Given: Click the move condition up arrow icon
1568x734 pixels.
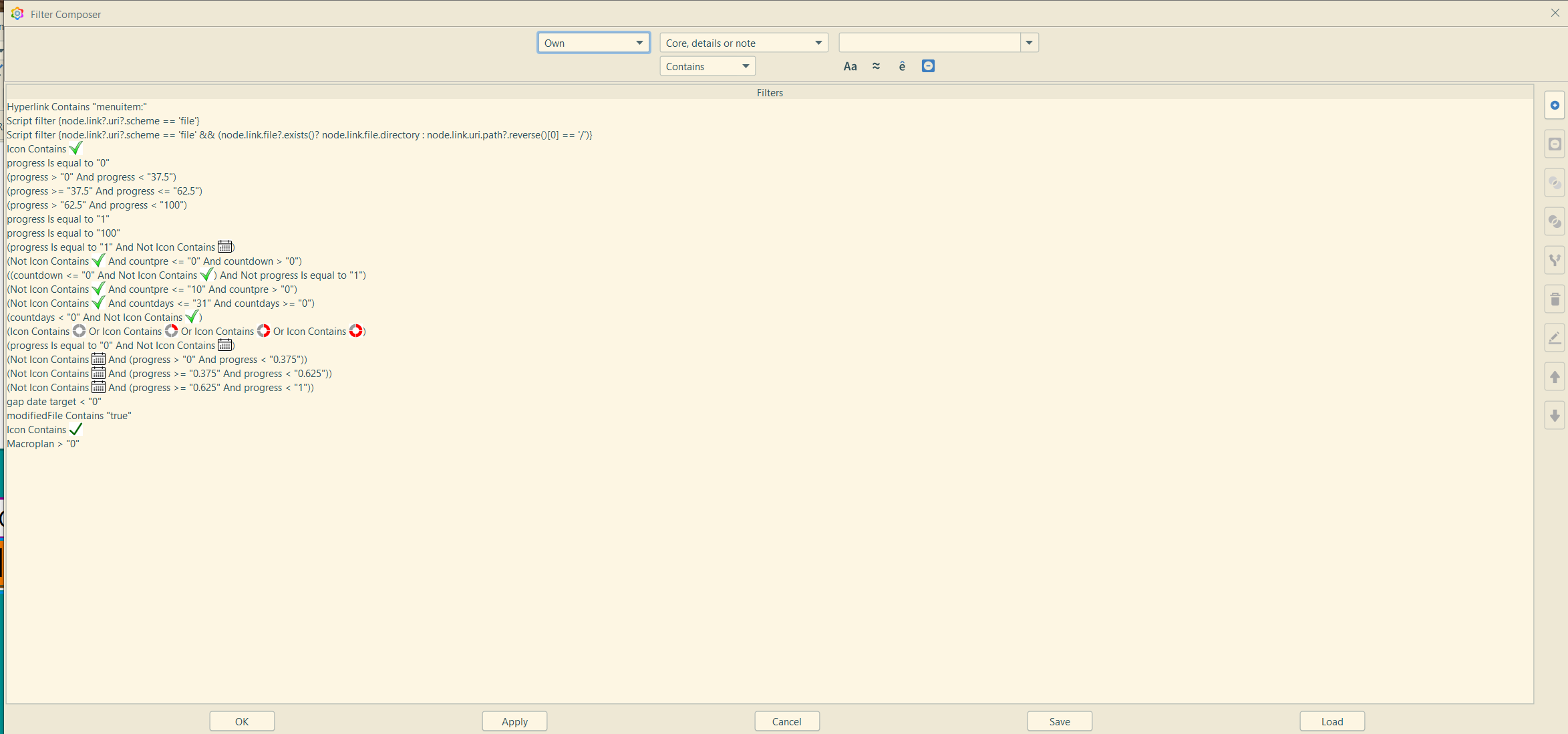Looking at the screenshot, I should (x=1555, y=376).
